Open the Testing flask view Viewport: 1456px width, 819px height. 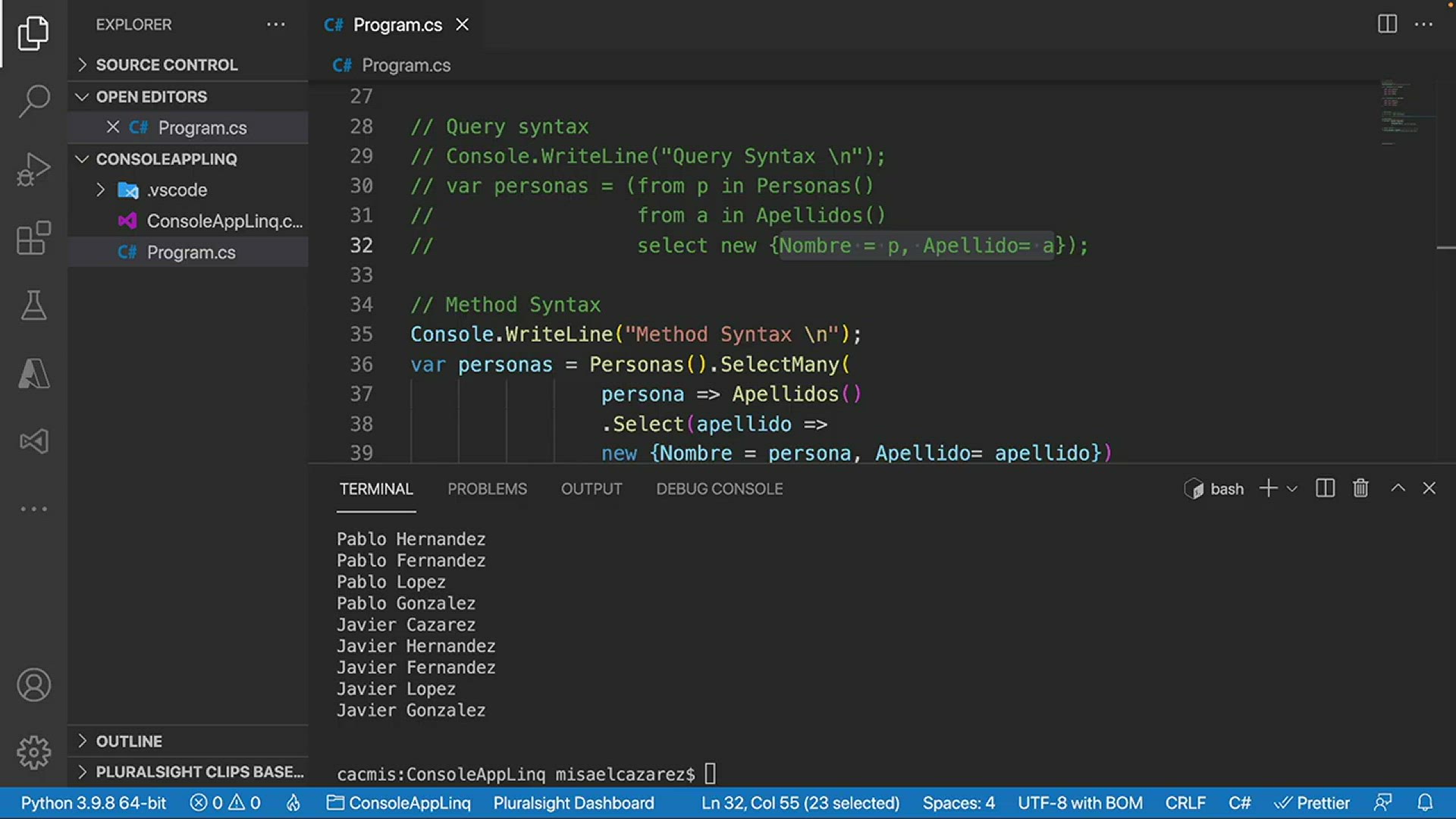coord(33,305)
